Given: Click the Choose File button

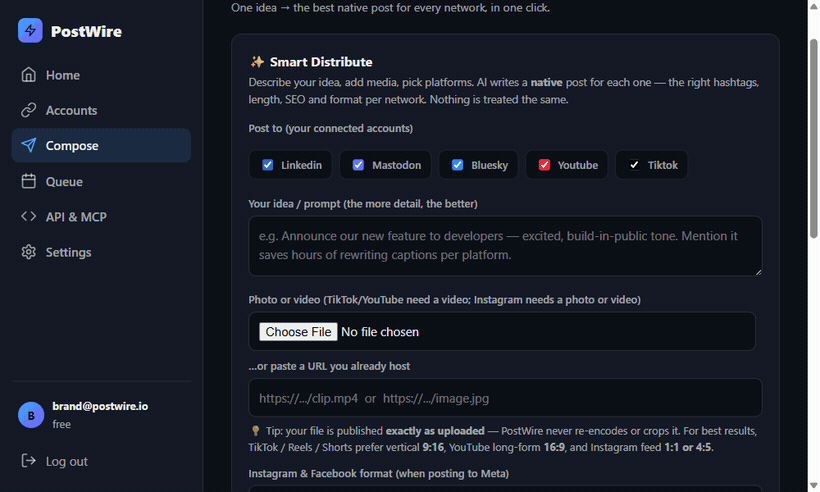Looking at the screenshot, I should tap(298, 332).
